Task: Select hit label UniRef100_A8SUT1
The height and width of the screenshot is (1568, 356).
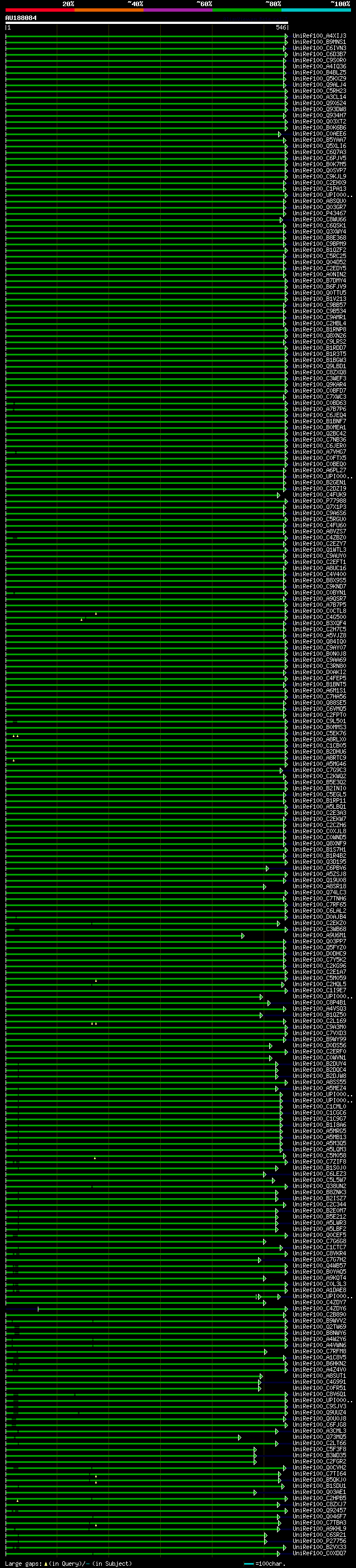Action: coord(319,1376)
